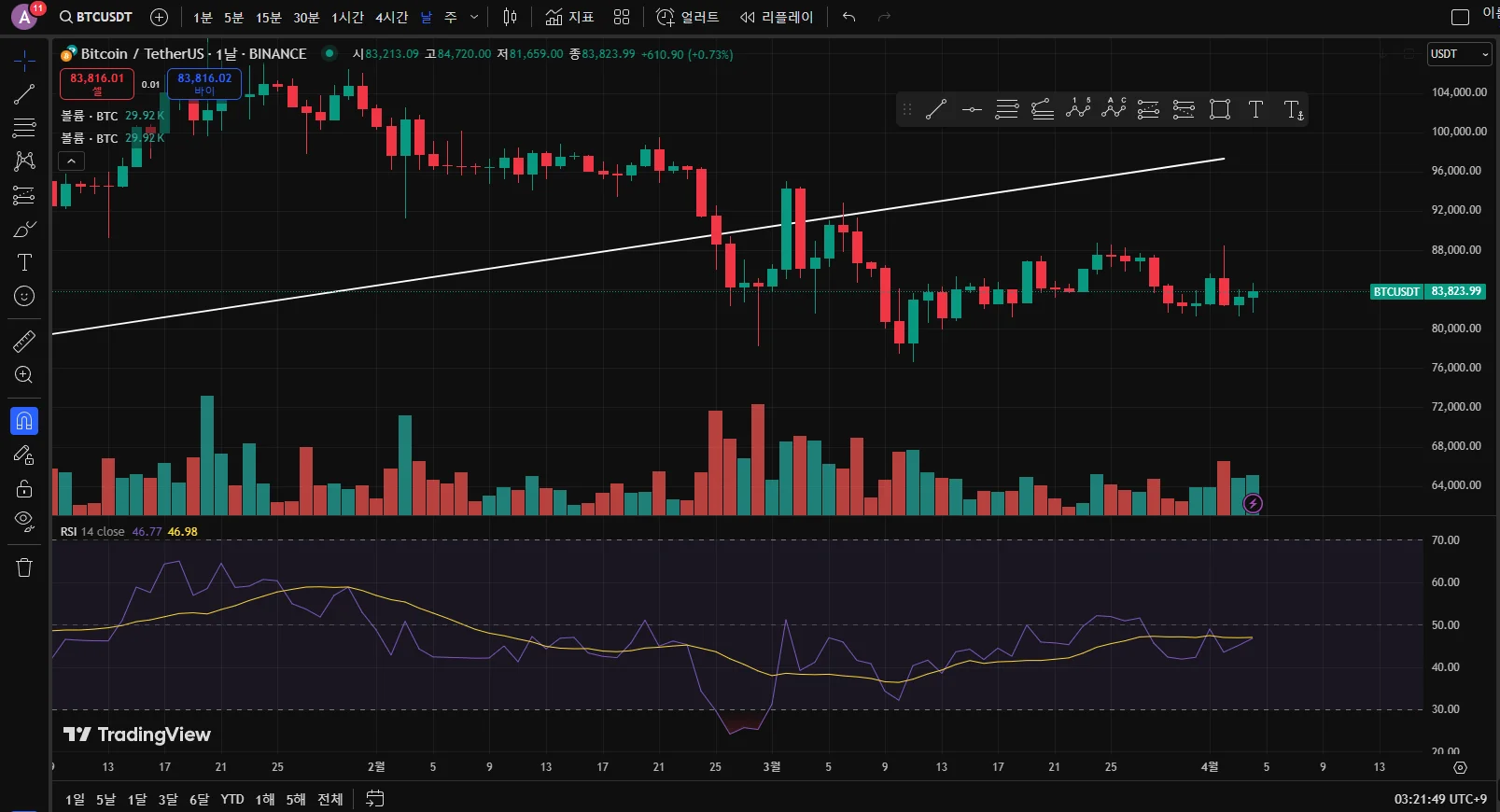Image resolution: width=1500 pixels, height=812 pixels.
Task: Select the ruler measure tool
Action: point(24,342)
